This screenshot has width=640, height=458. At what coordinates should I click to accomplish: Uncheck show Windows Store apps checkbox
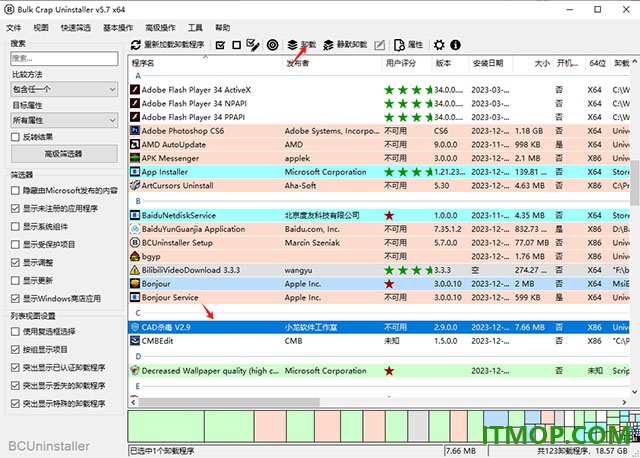[15, 298]
